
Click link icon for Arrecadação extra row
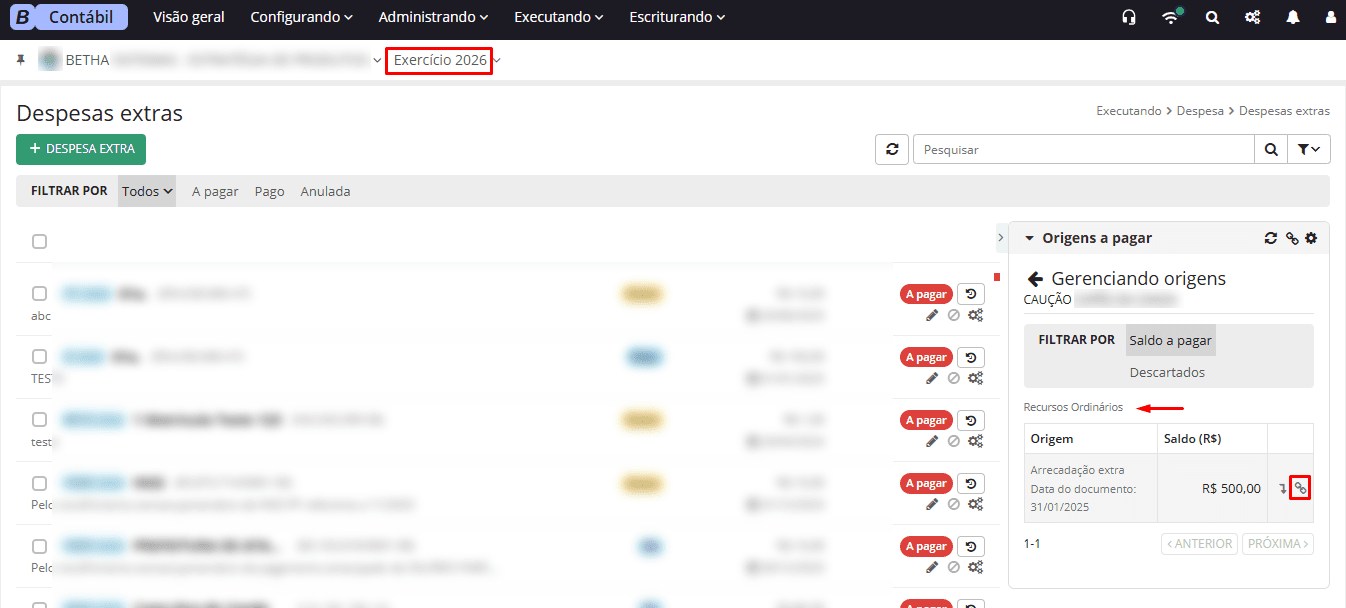click(1300, 488)
